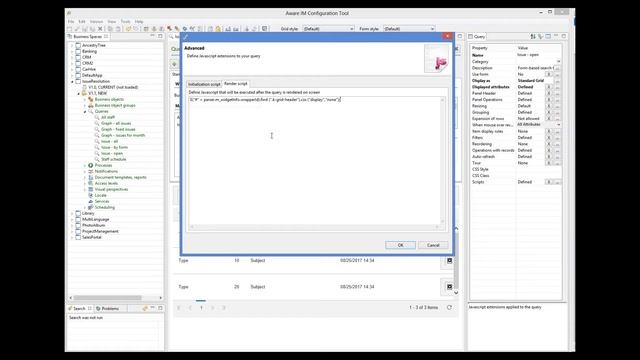Close the Advanced dialog with the red X
Screen dimensions: 640x360
point(447,36)
